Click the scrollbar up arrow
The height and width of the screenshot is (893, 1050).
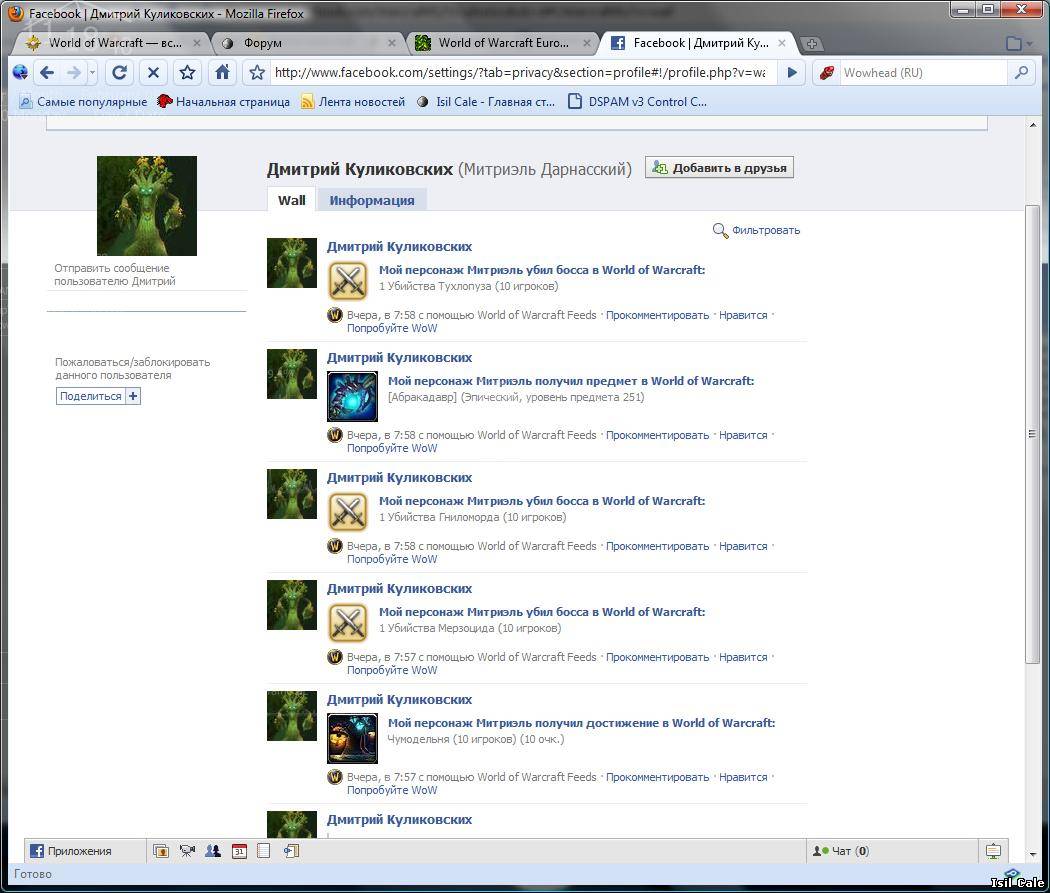(1032, 125)
